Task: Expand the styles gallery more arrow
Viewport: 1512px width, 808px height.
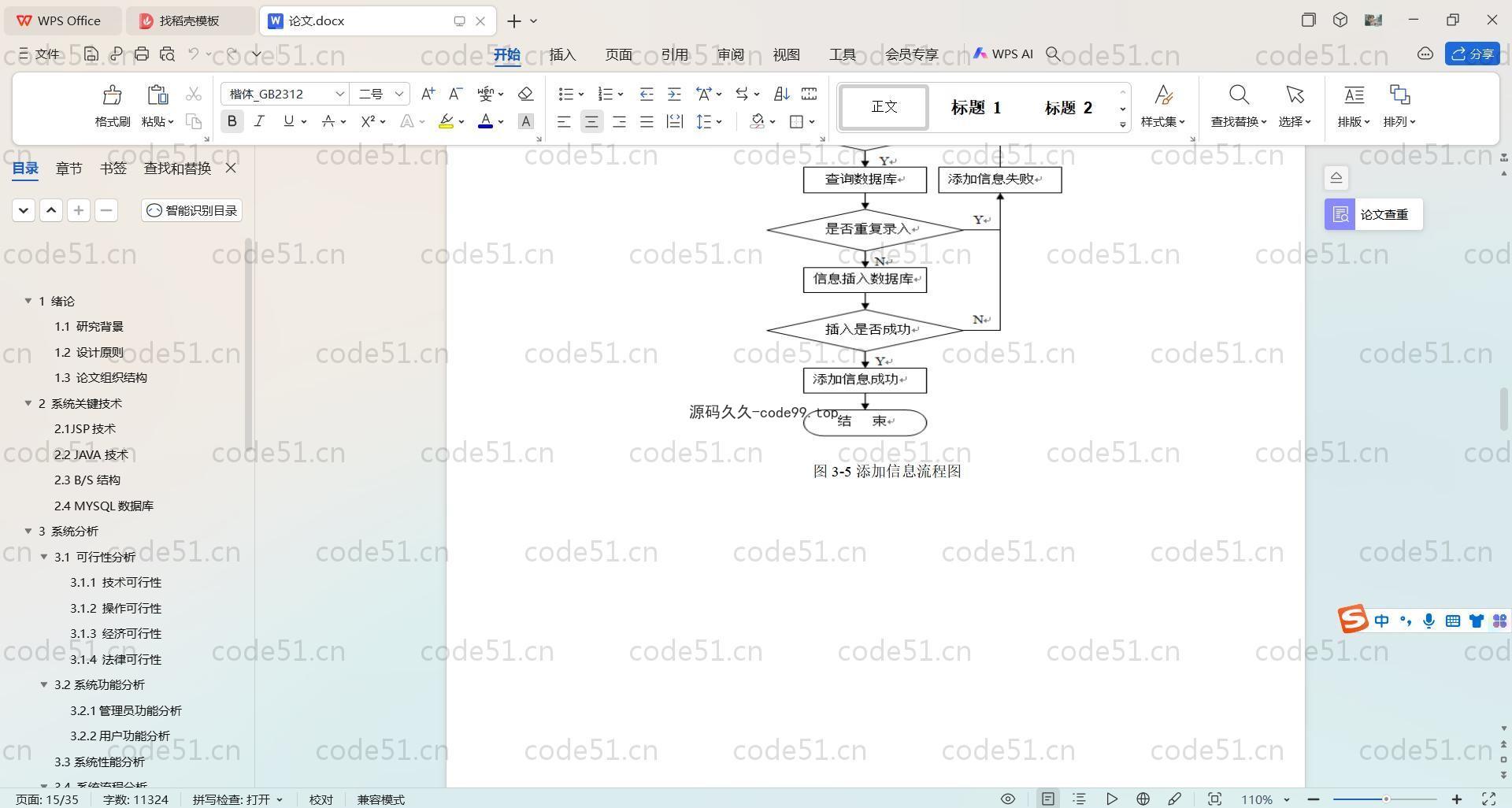Action: [x=1123, y=125]
